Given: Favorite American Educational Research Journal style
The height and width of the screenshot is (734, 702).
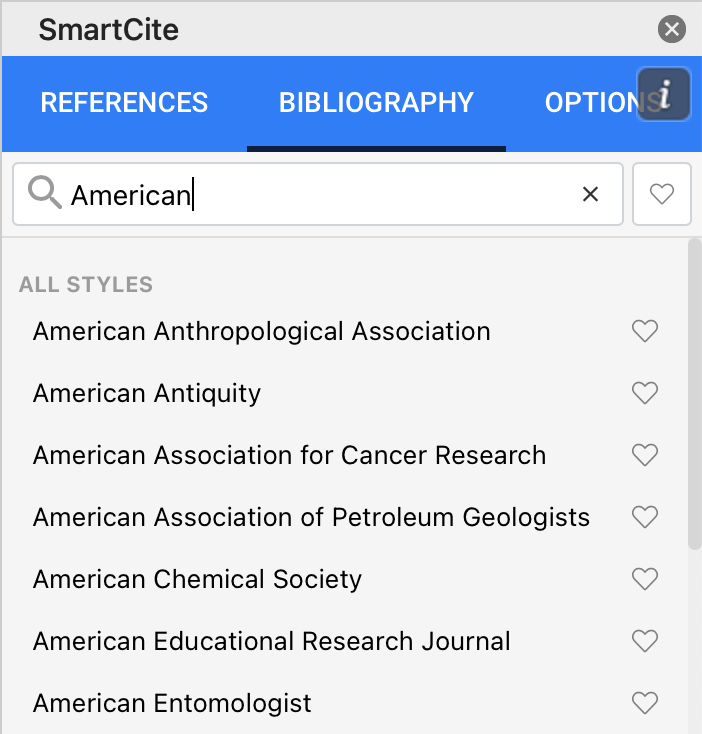Looking at the screenshot, I should [645, 641].
